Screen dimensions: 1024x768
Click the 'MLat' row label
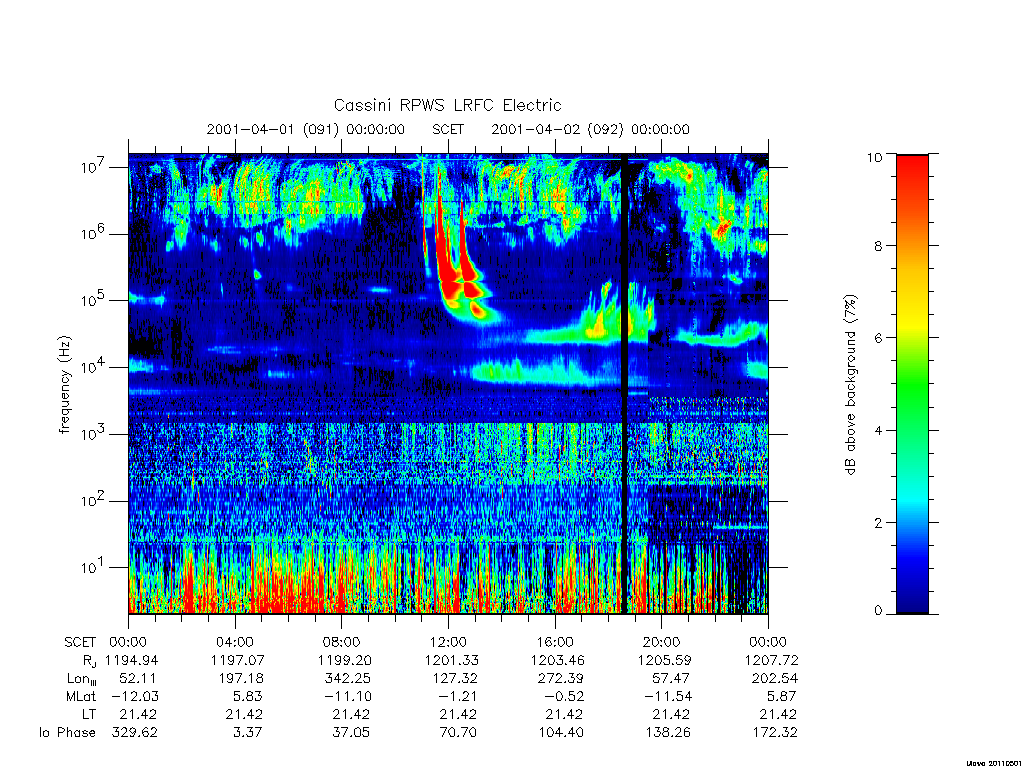coord(80,696)
